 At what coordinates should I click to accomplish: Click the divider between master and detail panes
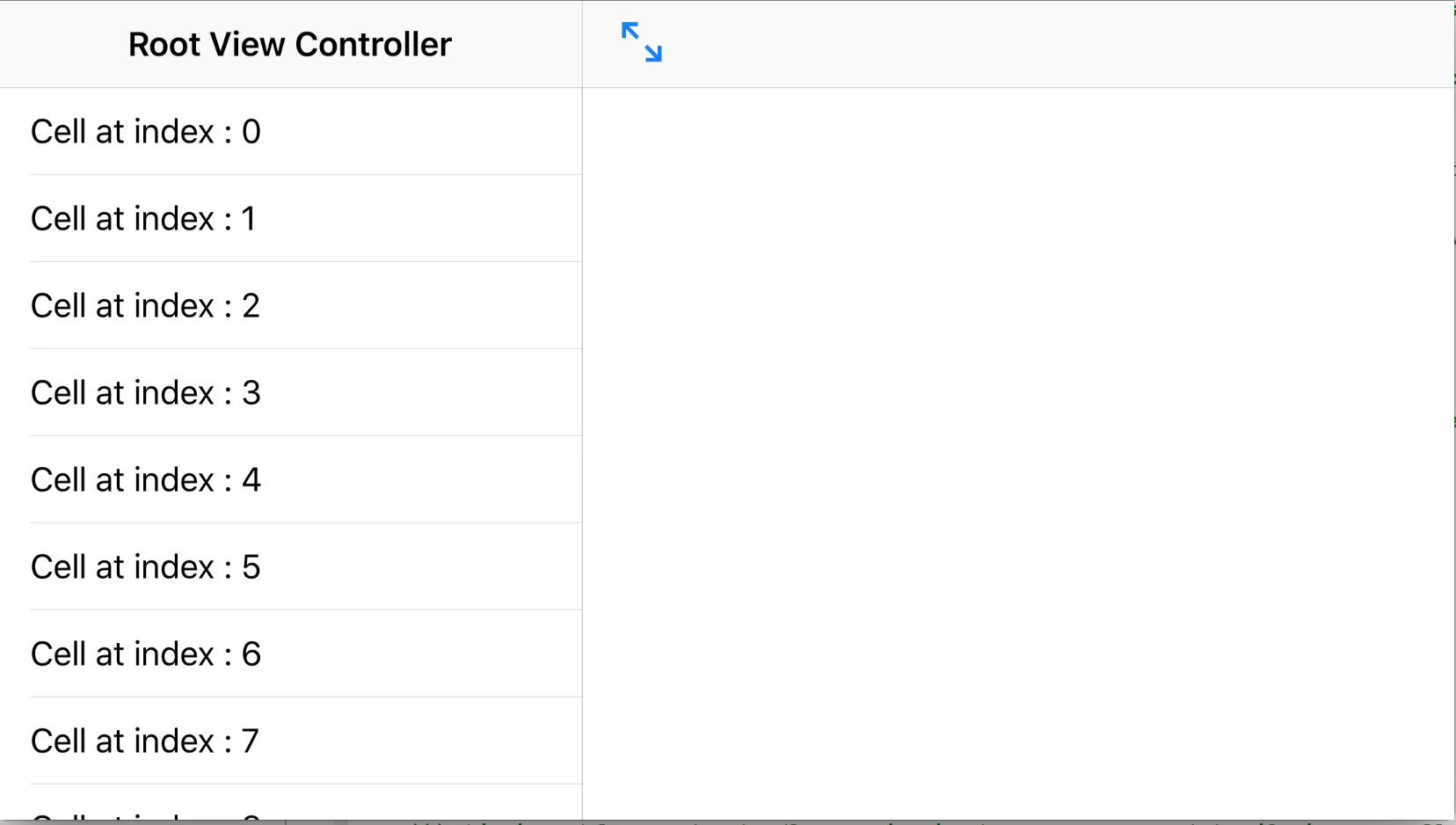click(582, 440)
